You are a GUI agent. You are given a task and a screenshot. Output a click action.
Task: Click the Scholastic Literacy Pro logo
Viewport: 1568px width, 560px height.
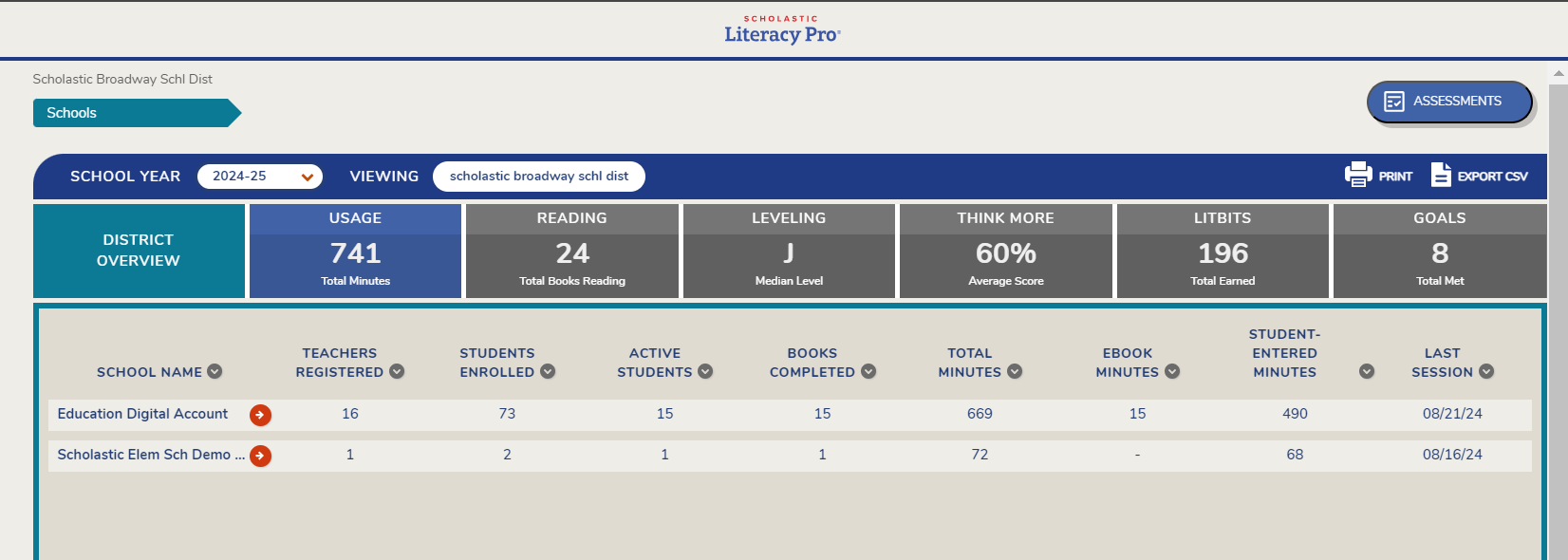click(782, 29)
